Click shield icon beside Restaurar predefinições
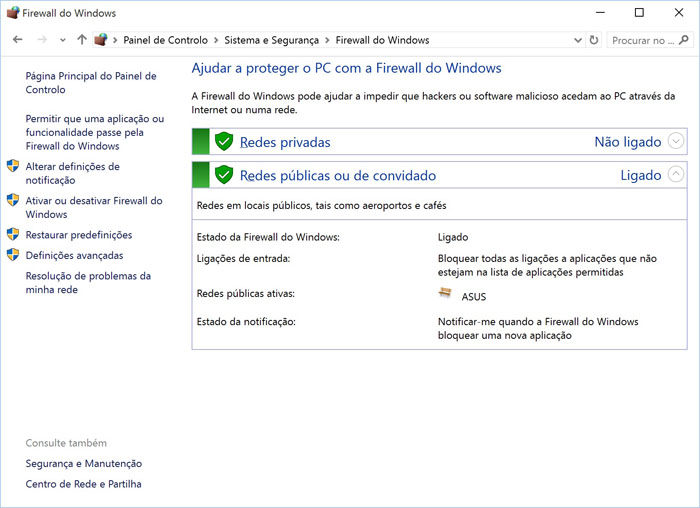This screenshot has height=508, width=700. coord(13,234)
